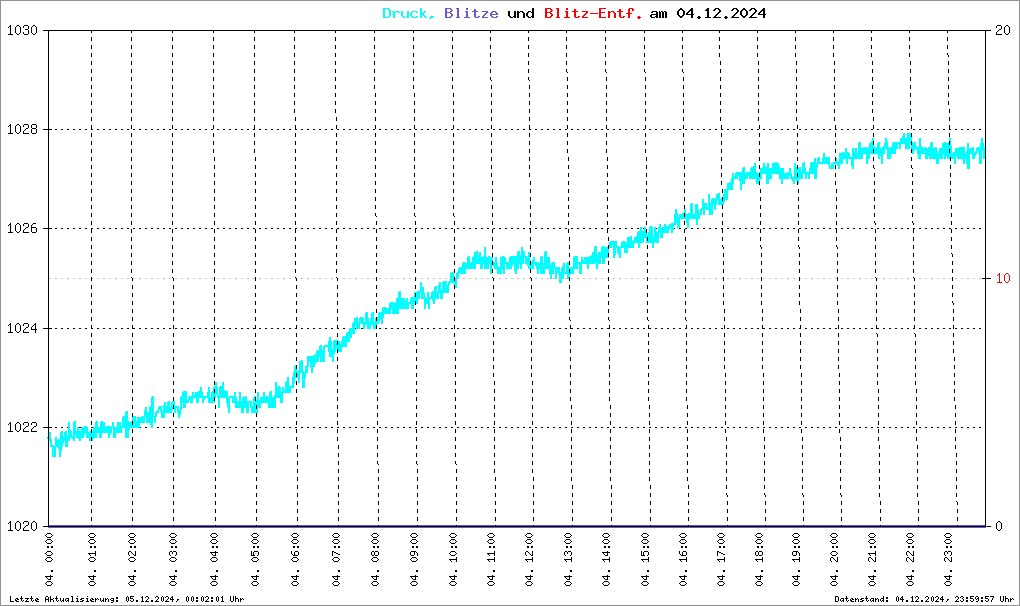Click the '04. 06:00' time axis label
The image size is (1020, 606).
(295, 560)
